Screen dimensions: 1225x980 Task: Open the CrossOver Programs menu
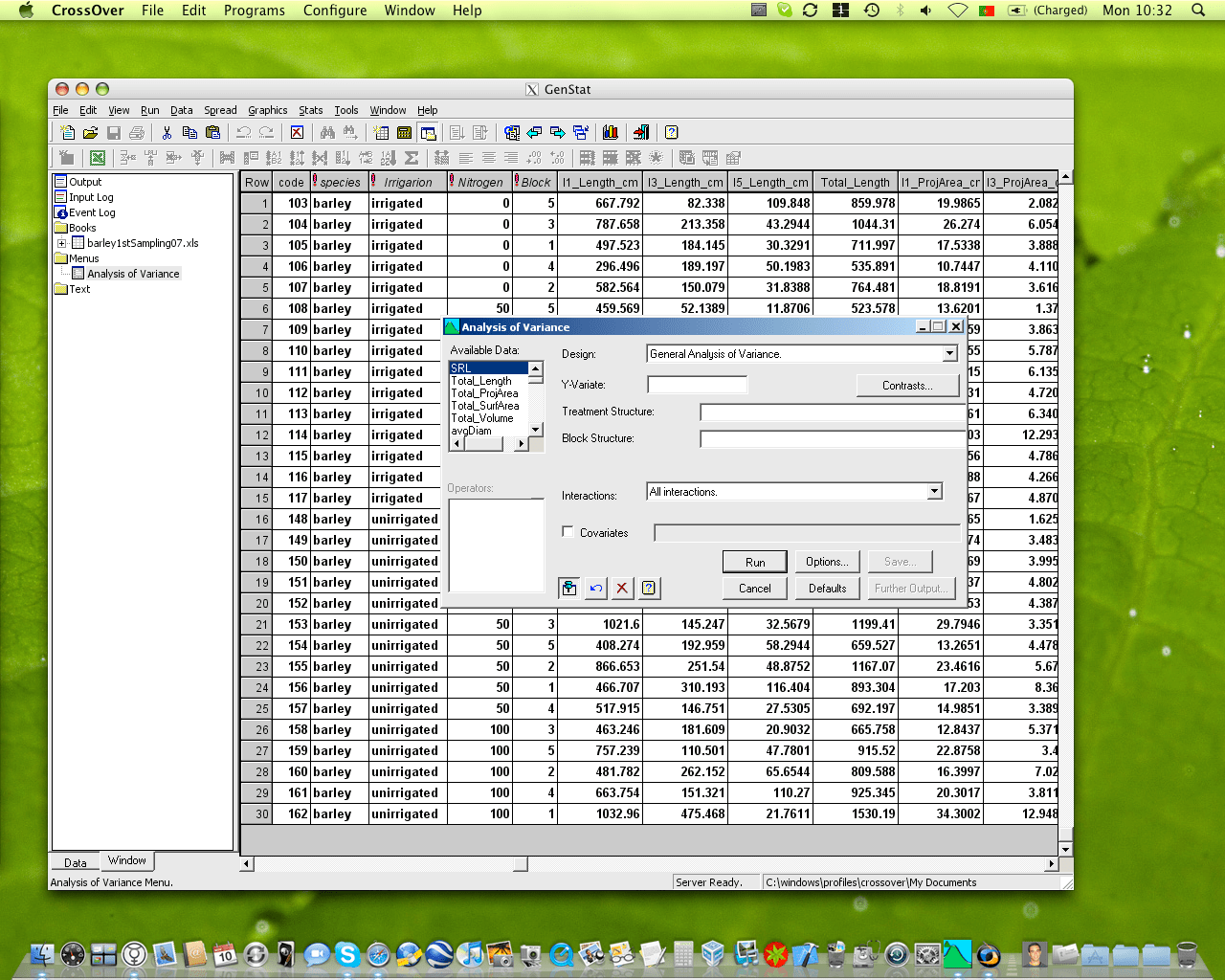coord(255,11)
